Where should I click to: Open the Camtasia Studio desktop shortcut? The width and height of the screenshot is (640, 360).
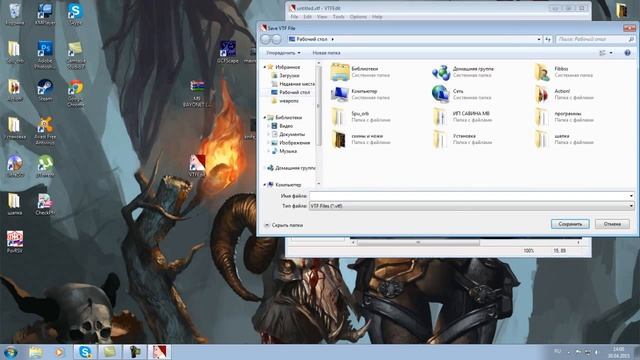tap(76, 55)
